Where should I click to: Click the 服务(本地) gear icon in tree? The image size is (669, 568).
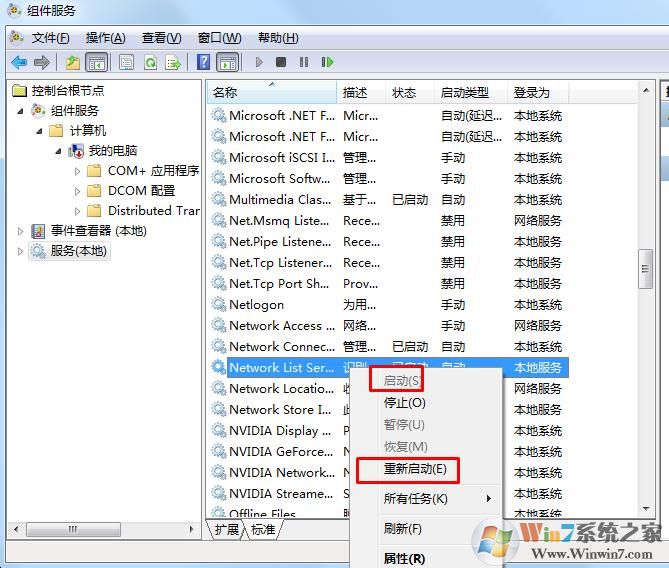(38, 251)
